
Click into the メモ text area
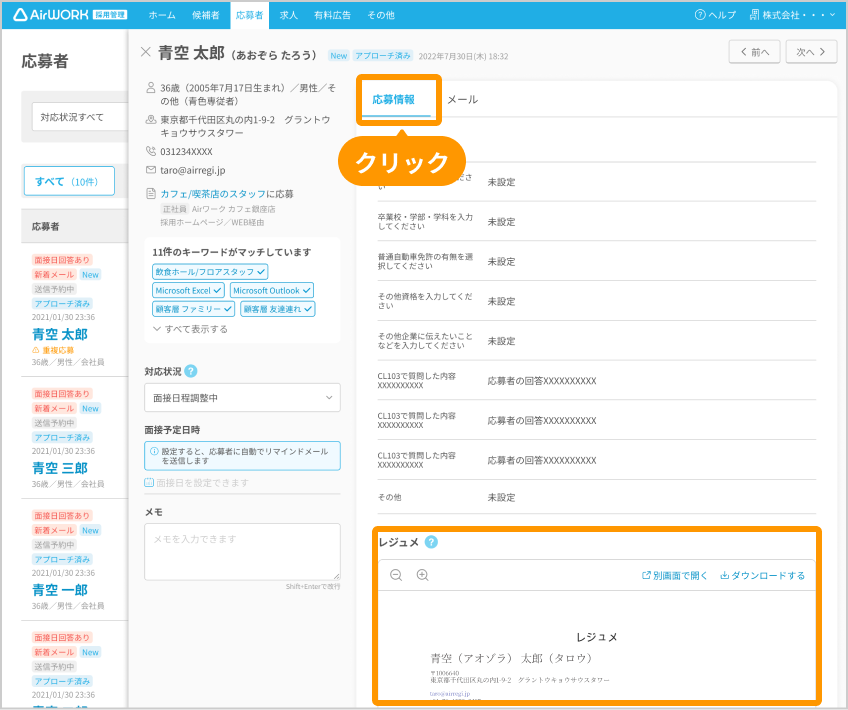[242, 552]
